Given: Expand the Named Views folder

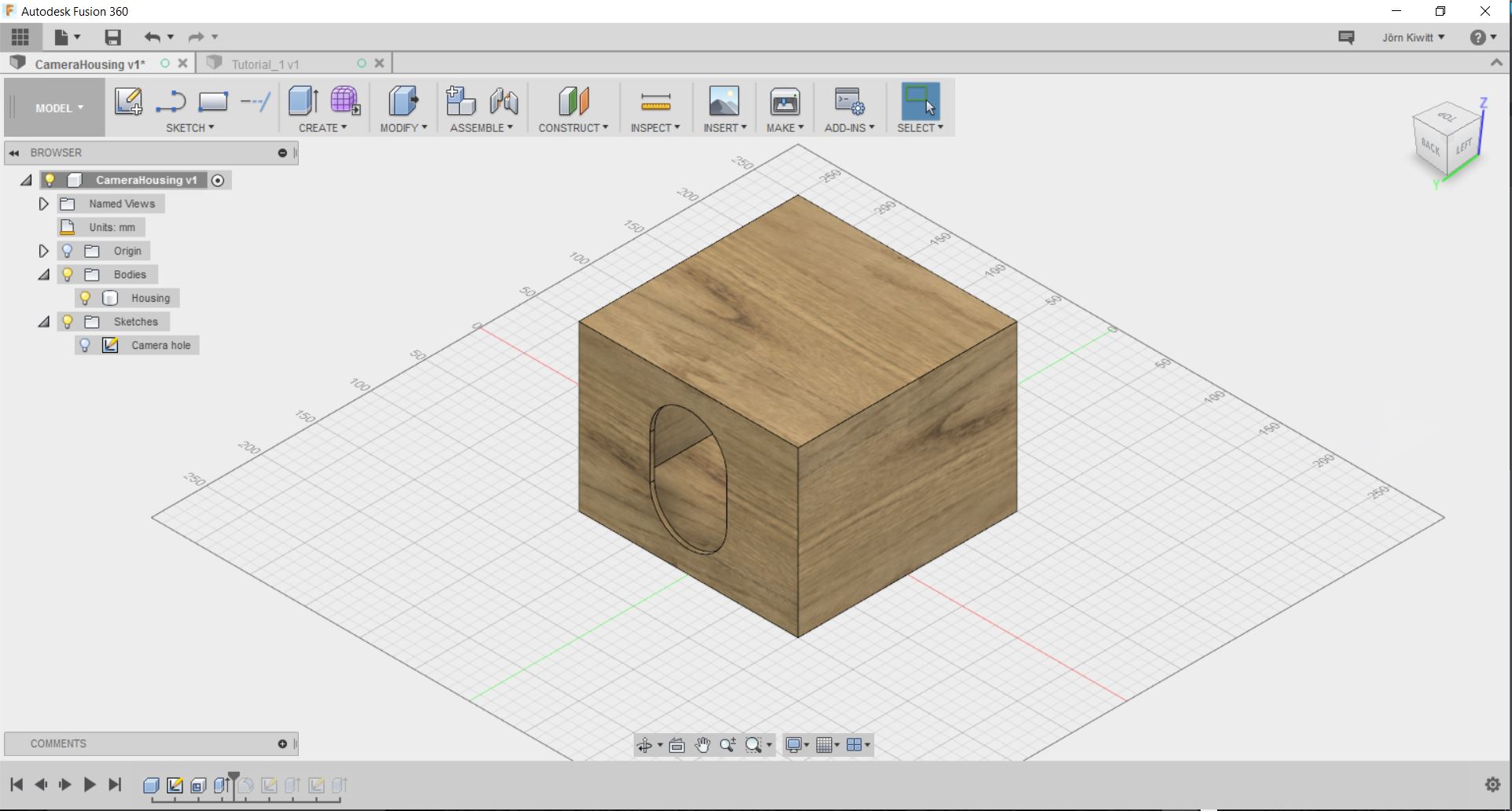Looking at the screenshot, I should point(43,204).
